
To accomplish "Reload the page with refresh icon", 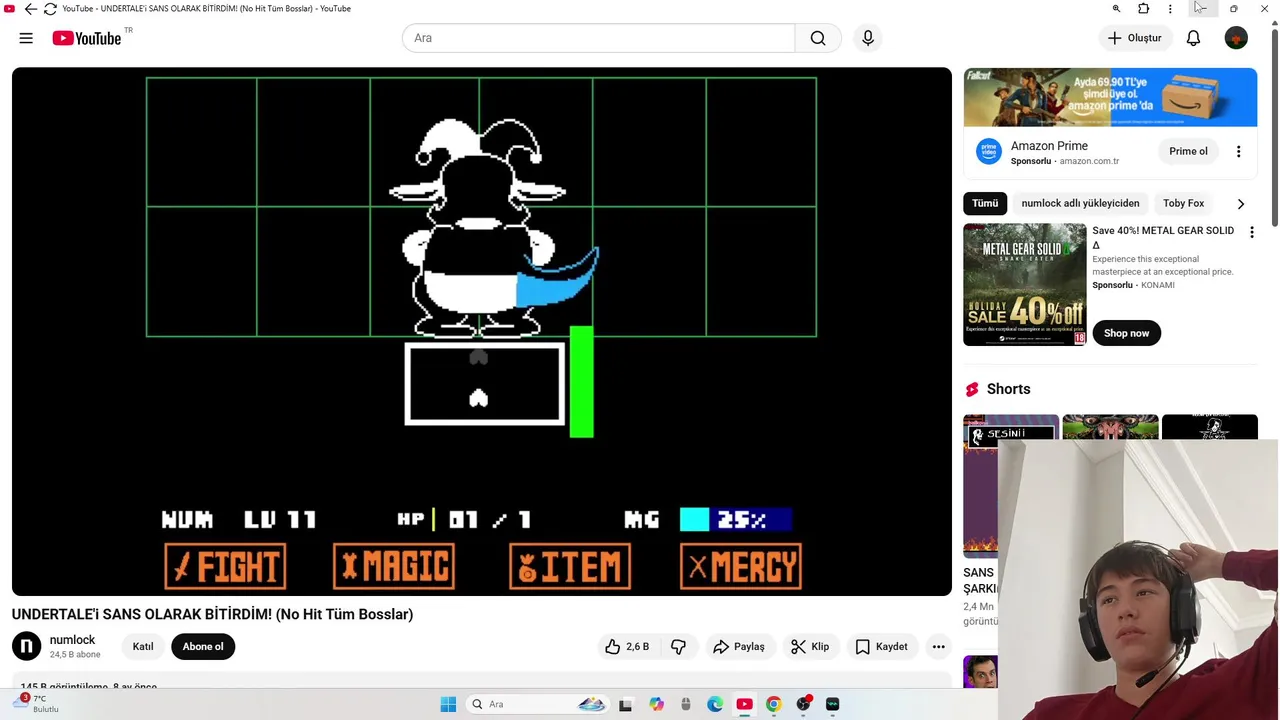I will [50, 9].
